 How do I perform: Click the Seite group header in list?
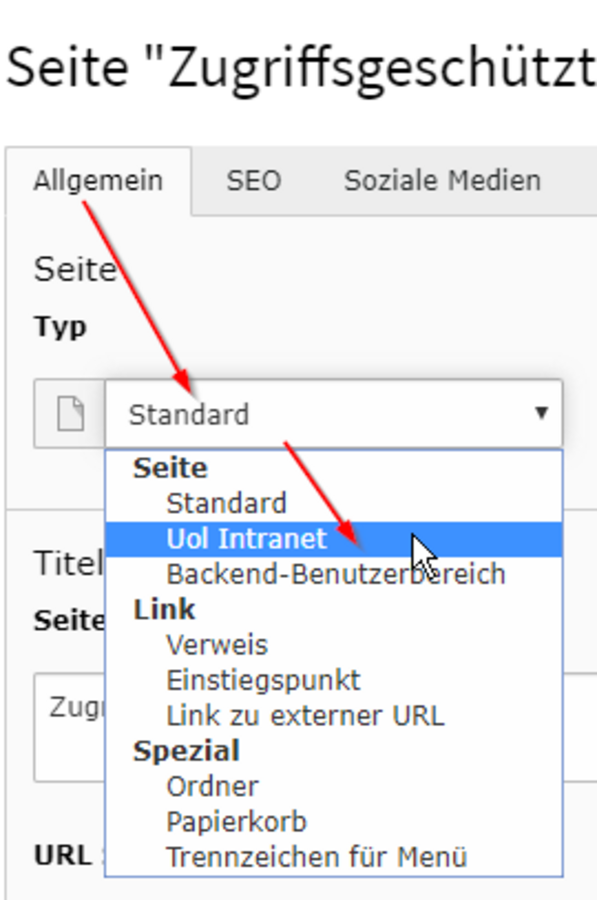pyautogui.click(x=170, y=468)
